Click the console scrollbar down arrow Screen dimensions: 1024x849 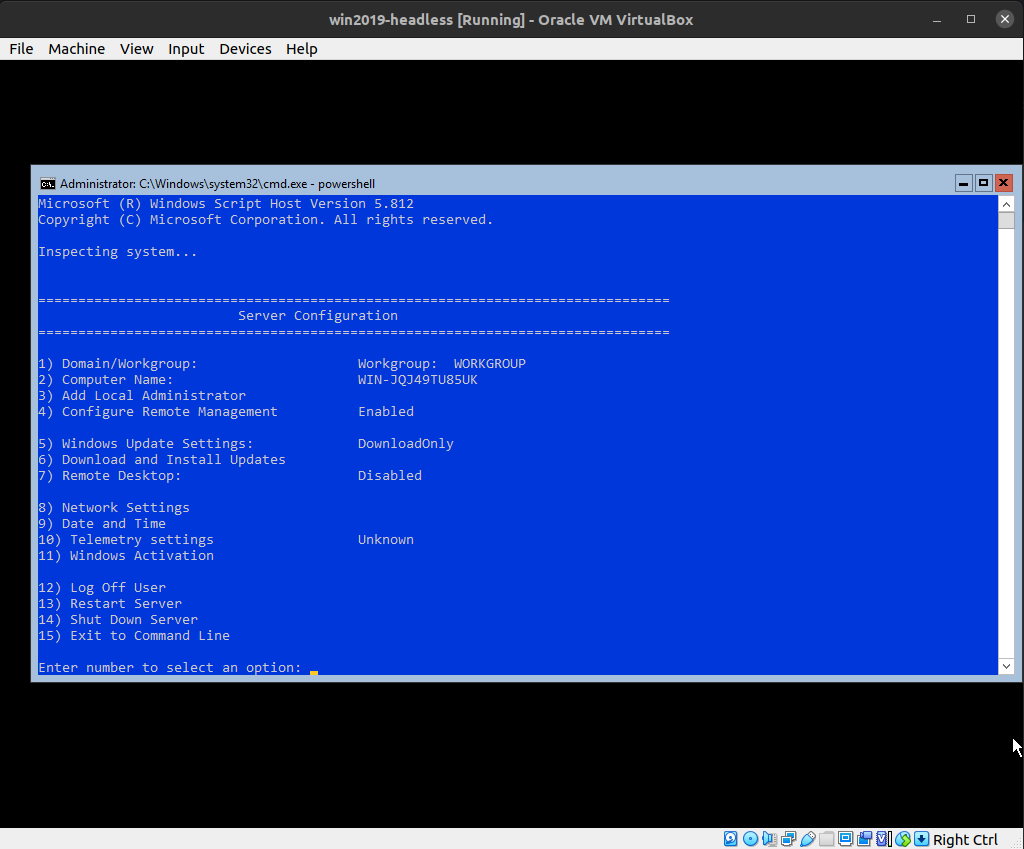point(1006,667)
